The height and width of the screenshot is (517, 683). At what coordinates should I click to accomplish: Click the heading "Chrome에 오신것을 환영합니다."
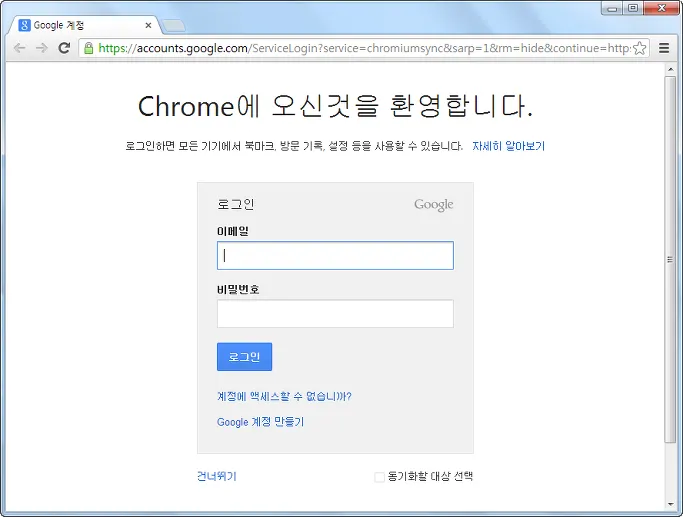(x=335, y=106)
